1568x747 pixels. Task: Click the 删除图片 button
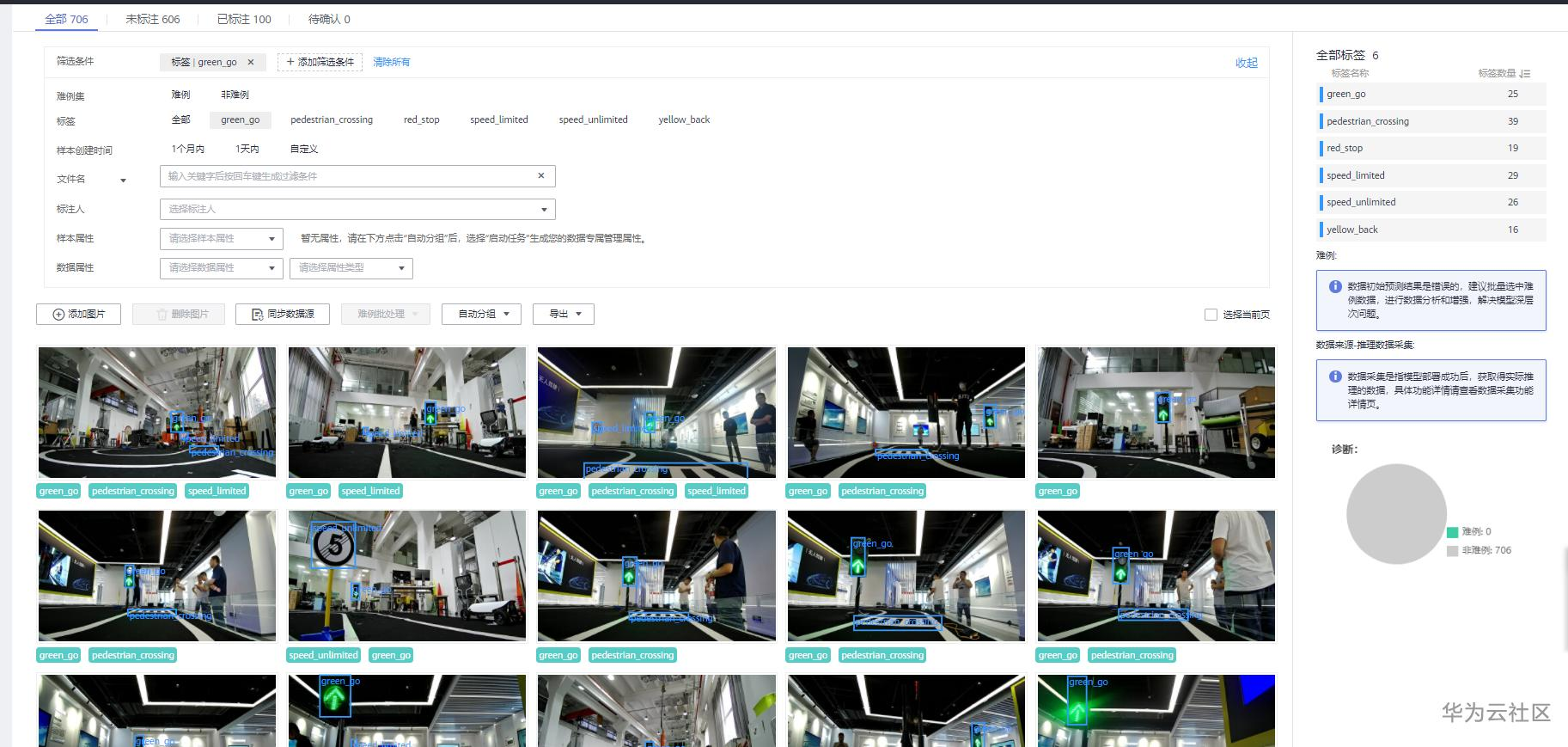(x=178, y=314)
